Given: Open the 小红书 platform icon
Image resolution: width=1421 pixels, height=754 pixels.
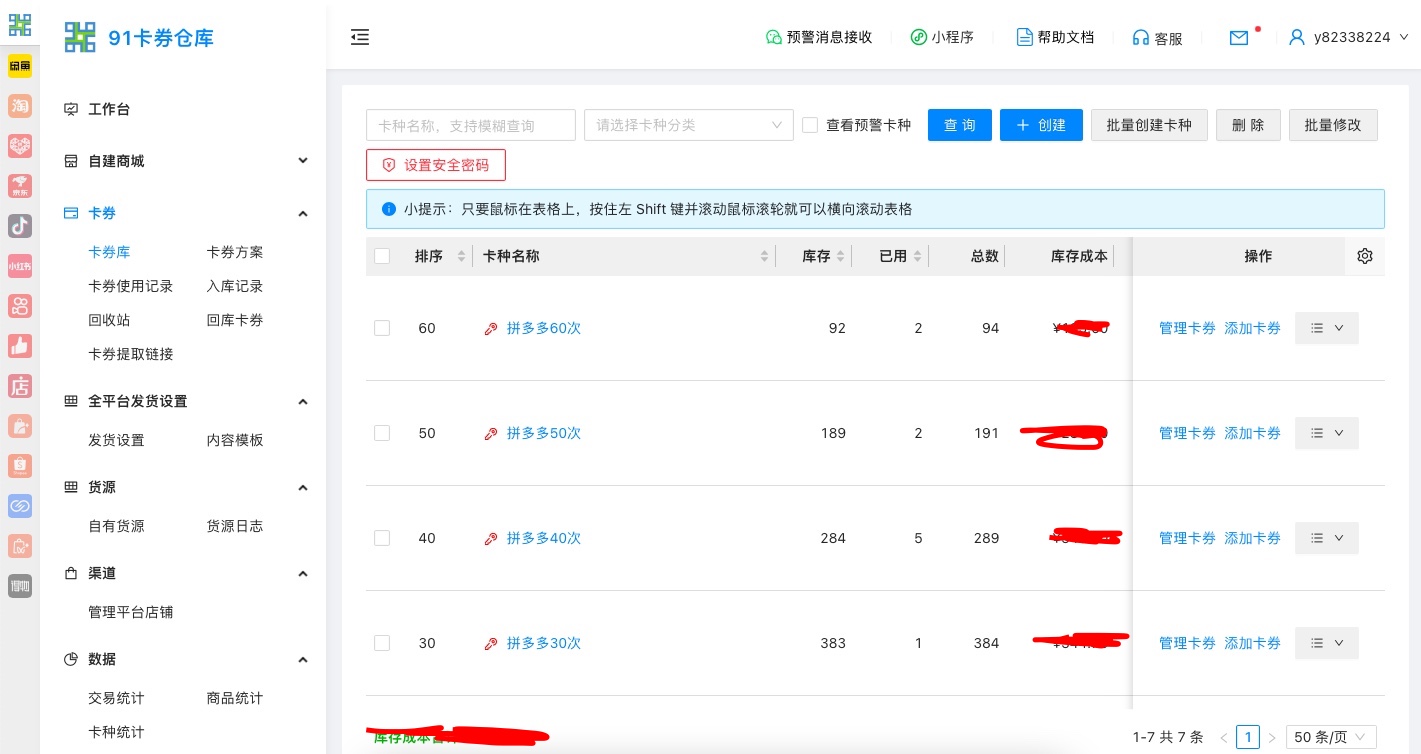Looking at the screenshot, I should click(x=20, y=266).
